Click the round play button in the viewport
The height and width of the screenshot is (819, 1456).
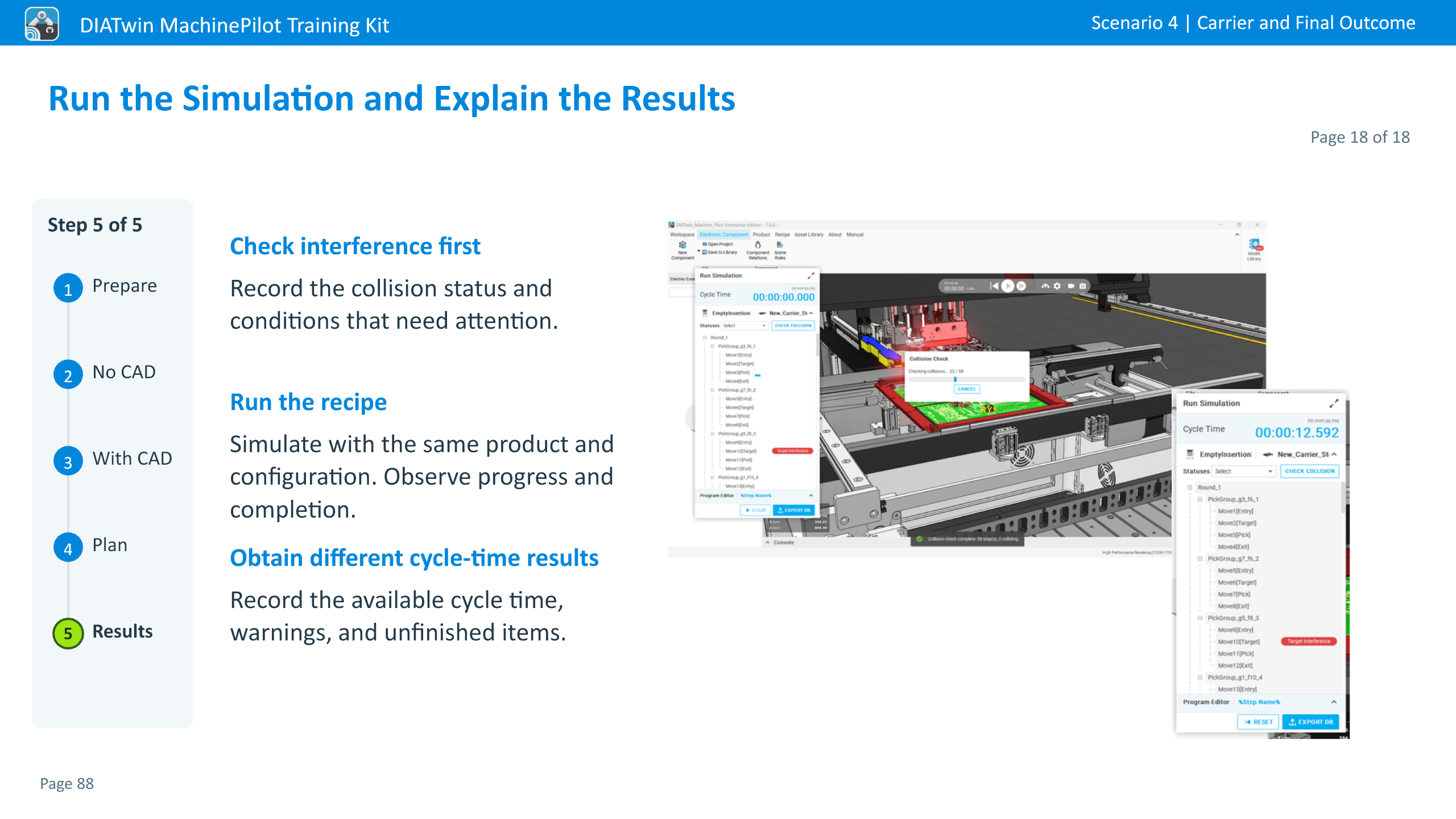(1007, 286)
